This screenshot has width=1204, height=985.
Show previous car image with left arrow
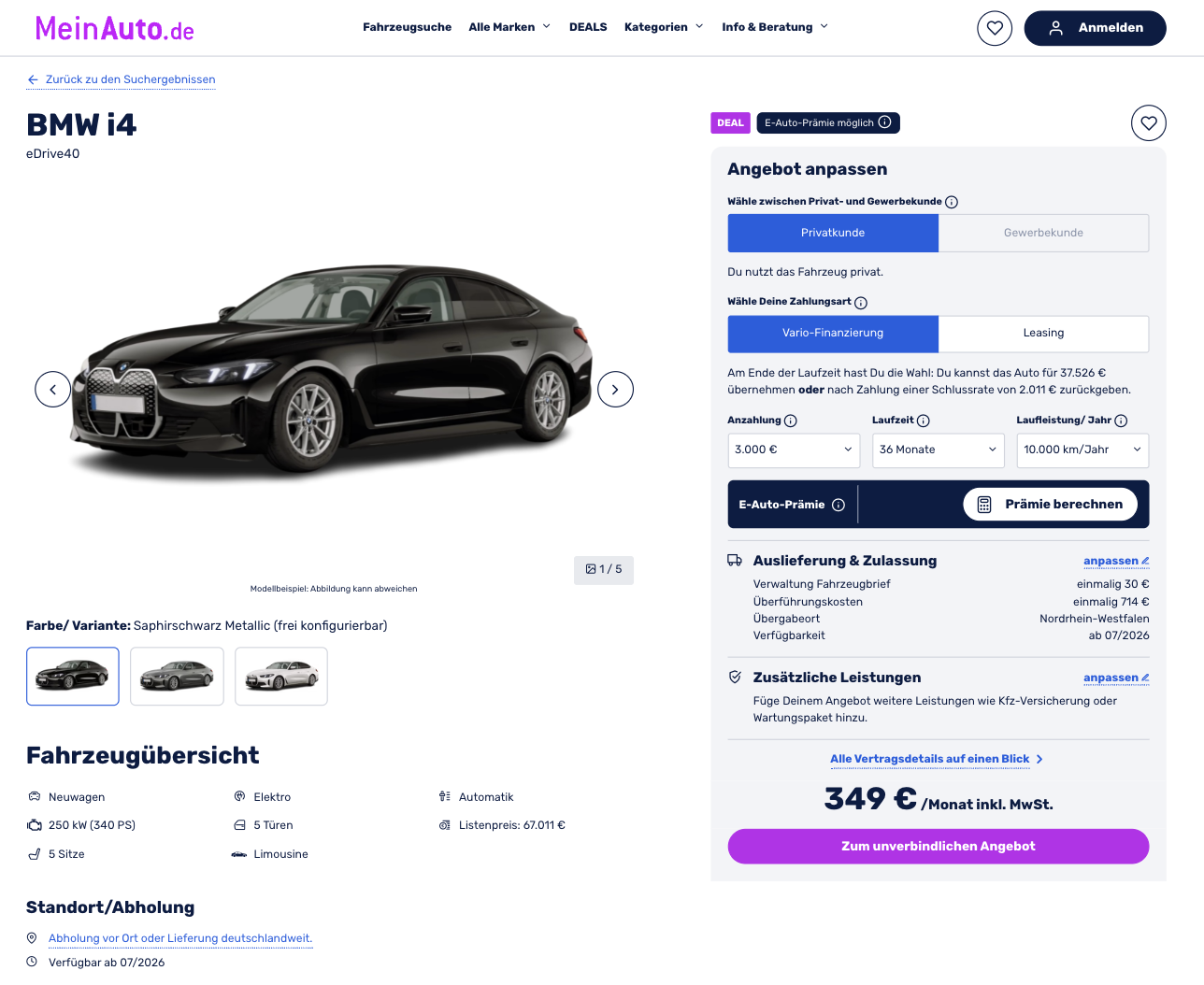click(x=53, y=389)
